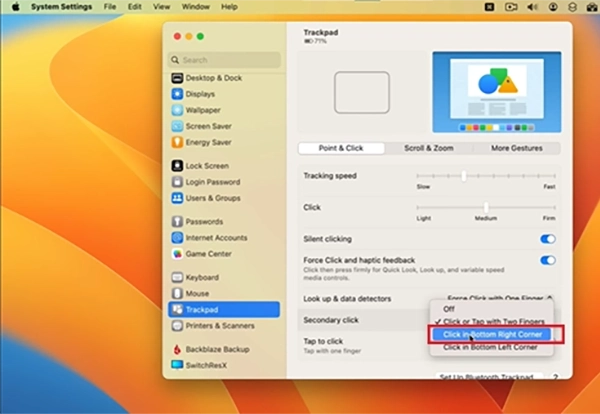Open Desktop & Dock settings icon
The width and height of the screenshot is (600, 414).
177,78
